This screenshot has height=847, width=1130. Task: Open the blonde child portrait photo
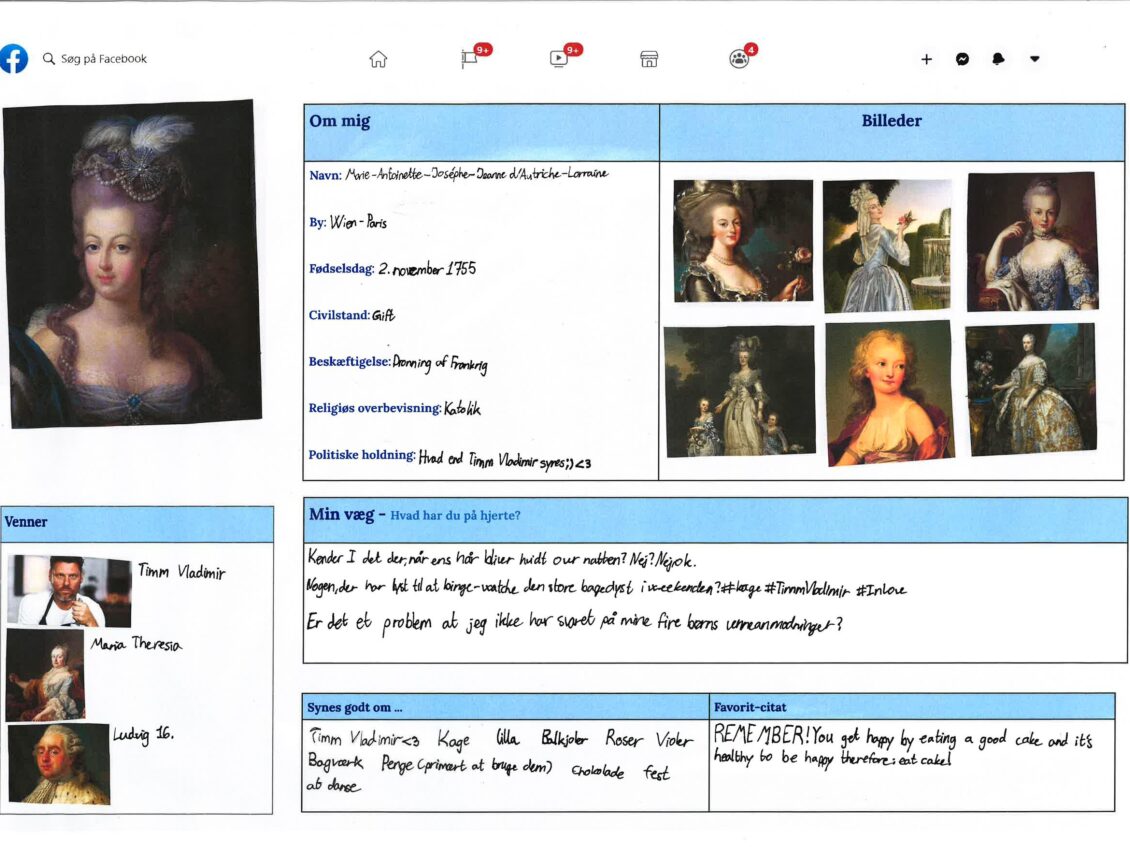[x=889, y=393]
